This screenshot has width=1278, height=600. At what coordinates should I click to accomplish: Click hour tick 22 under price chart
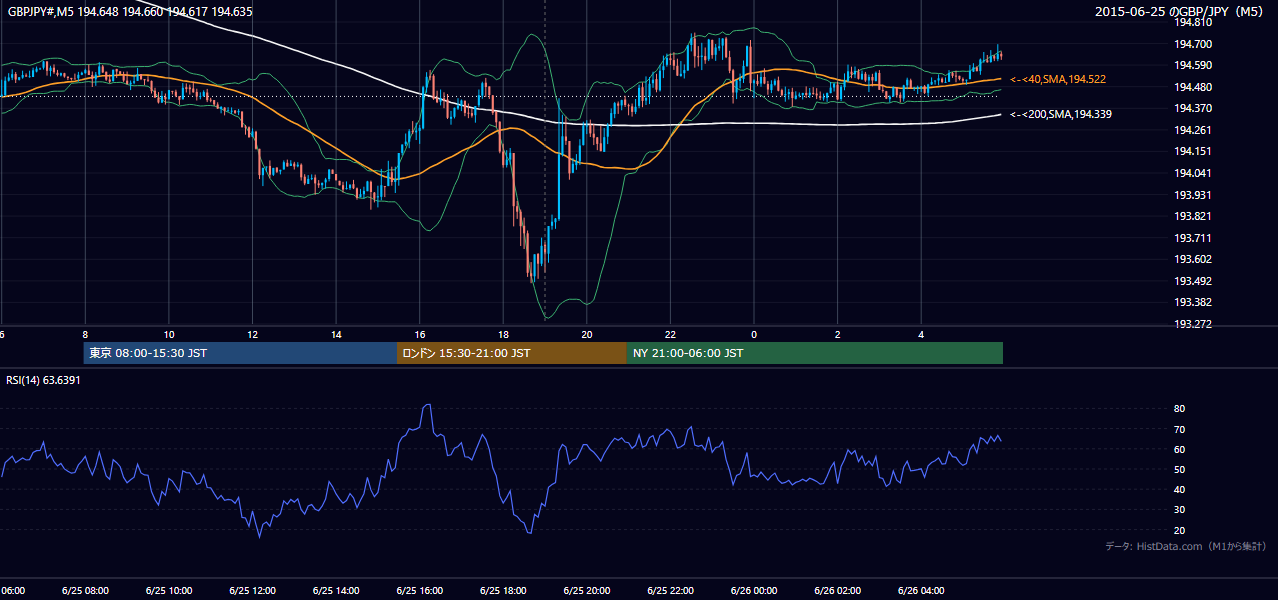(x=671, y=335)
